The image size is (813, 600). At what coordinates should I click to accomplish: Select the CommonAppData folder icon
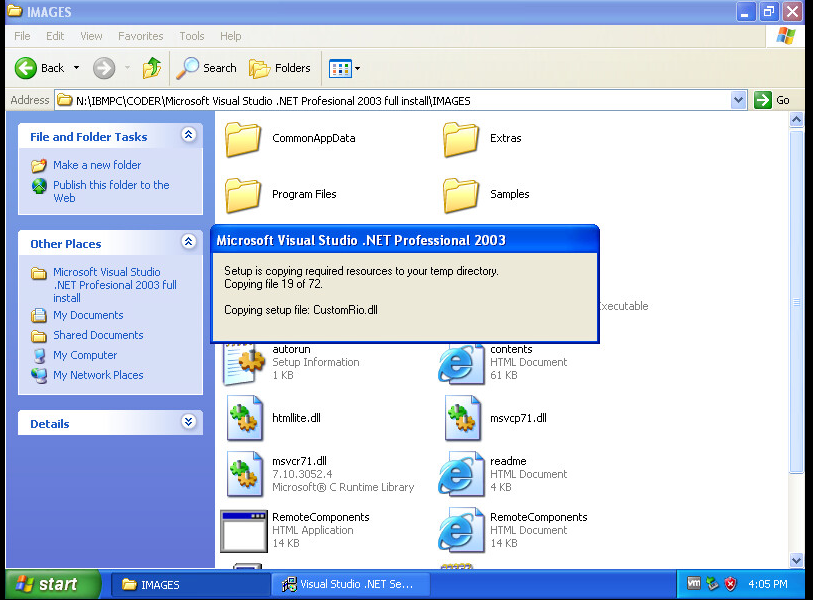point(243,139)
